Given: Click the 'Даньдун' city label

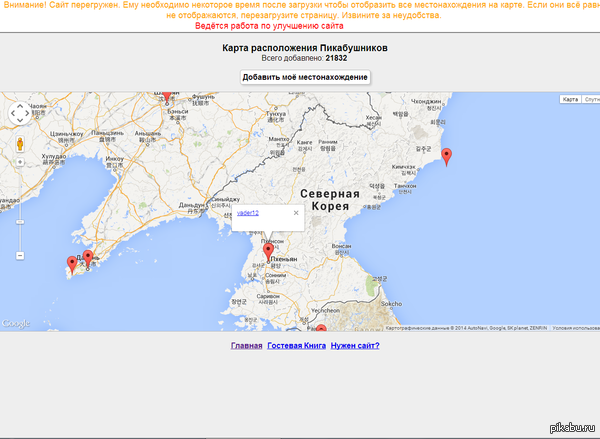Looking at the screenshot, I should [x=192, y=205].
